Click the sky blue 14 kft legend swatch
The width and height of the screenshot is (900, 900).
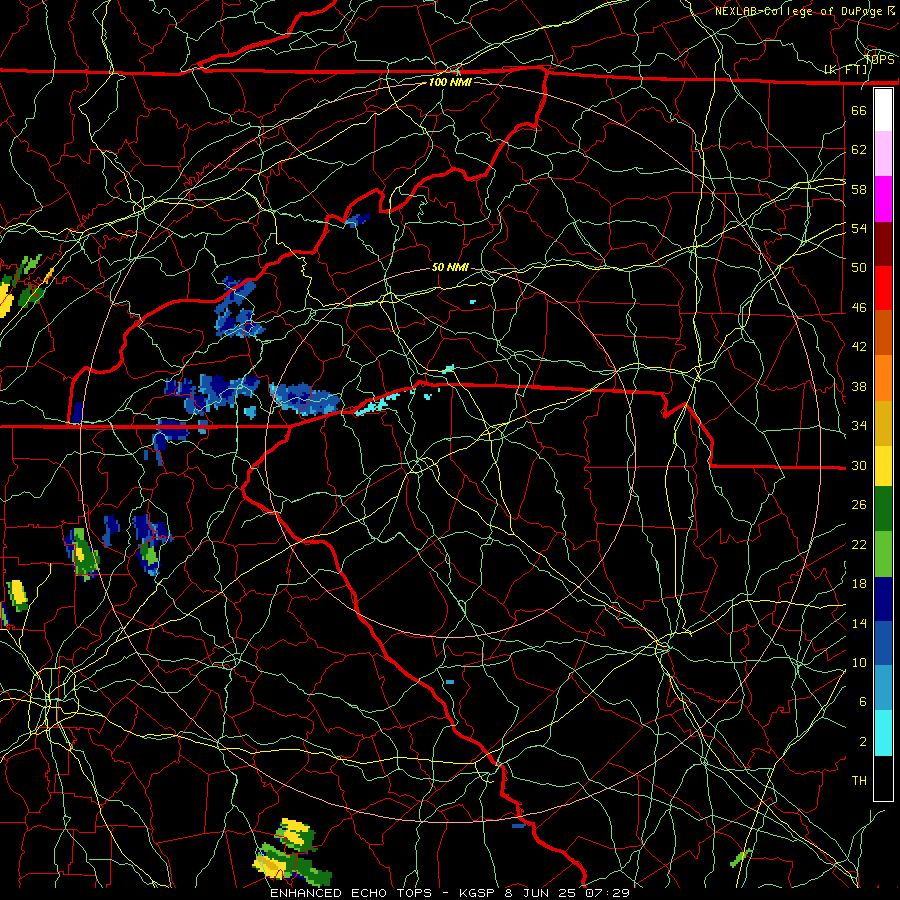883,688
